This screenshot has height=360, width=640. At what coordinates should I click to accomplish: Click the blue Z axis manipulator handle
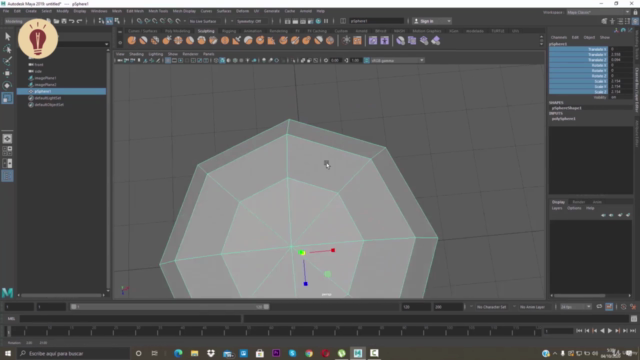(305, 284)
